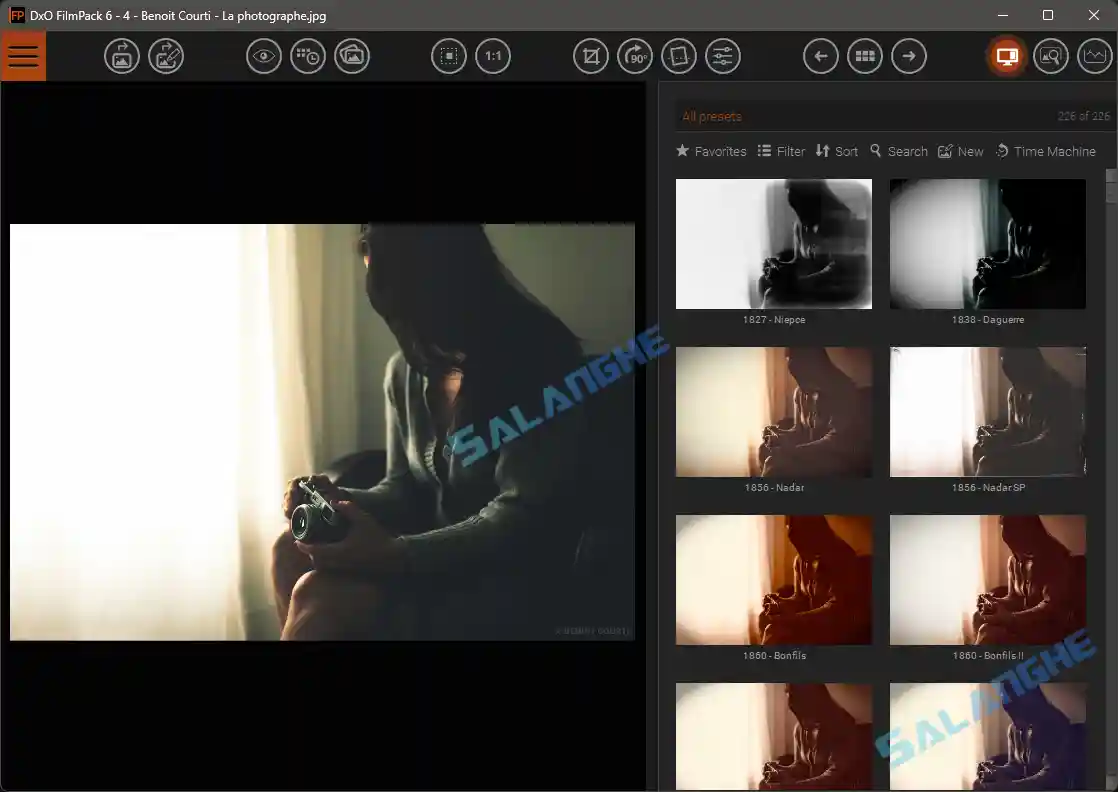The image size is (1118, 792).
Task: Open the fine-tuning settings sliders icon
Action: pyautogui.click(x=722, y=56)
